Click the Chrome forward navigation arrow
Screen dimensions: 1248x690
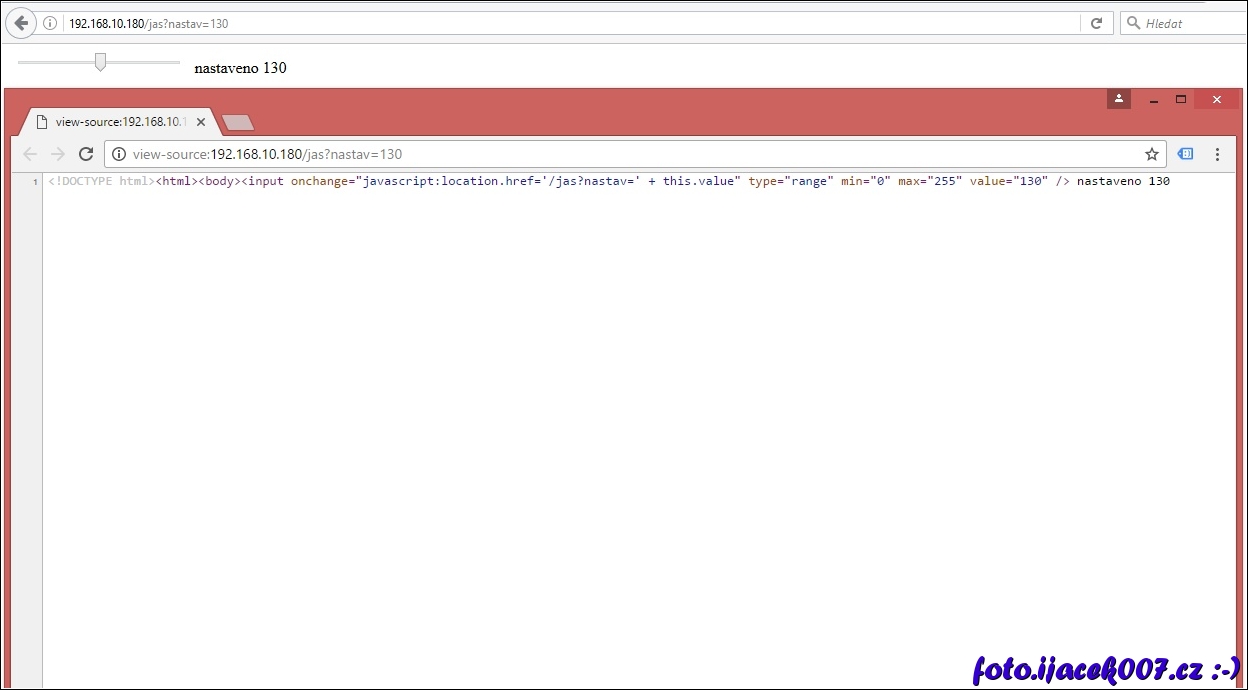(x=58, y=154)
